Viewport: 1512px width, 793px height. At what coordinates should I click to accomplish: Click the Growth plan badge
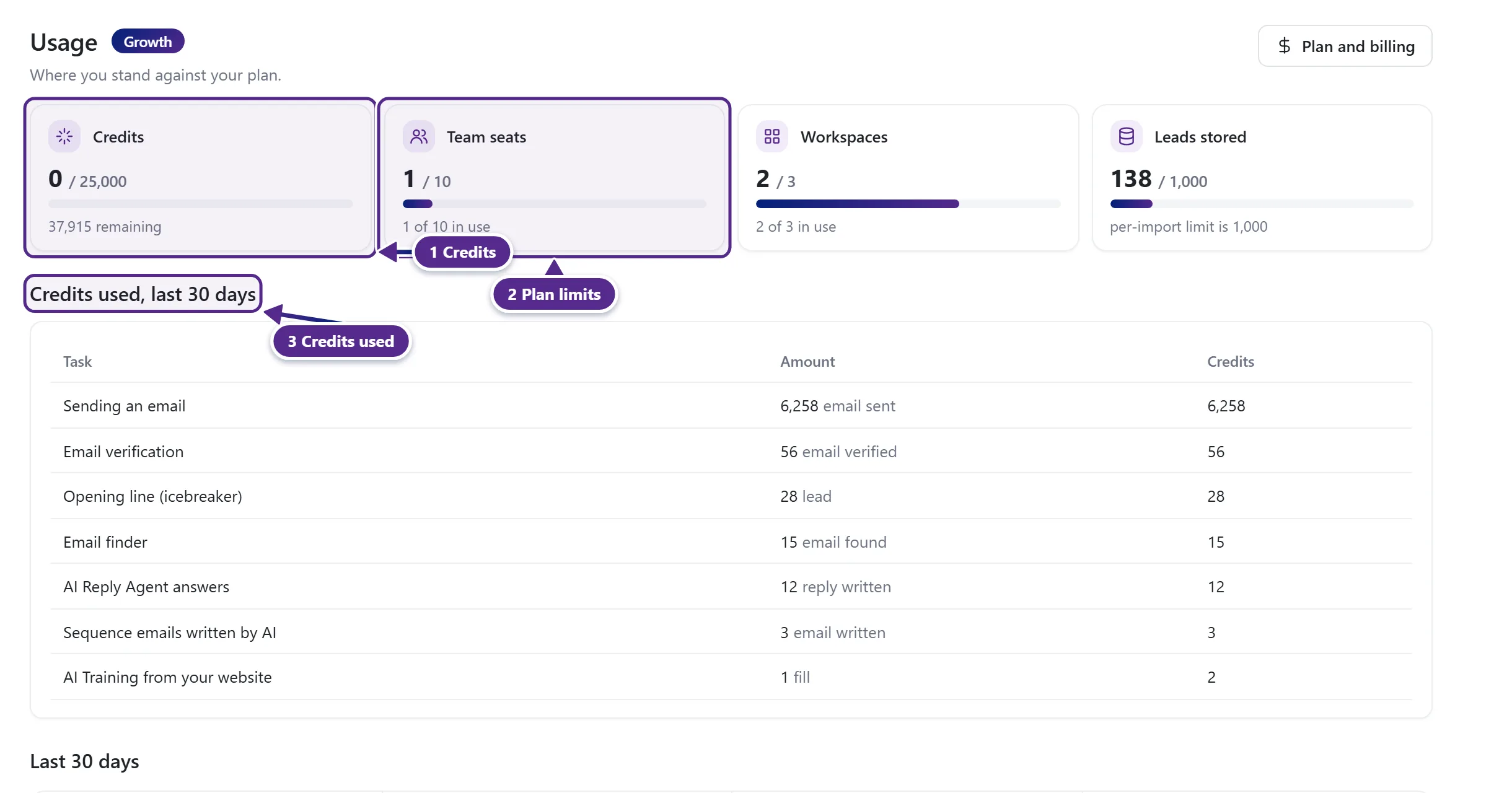(147, 42)
